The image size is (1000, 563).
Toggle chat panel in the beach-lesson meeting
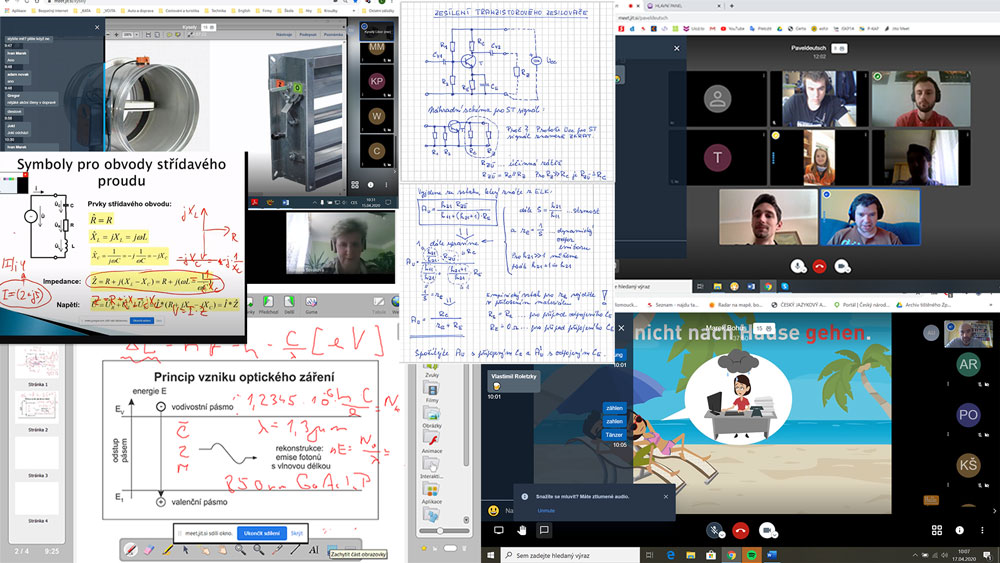(544, 530)
